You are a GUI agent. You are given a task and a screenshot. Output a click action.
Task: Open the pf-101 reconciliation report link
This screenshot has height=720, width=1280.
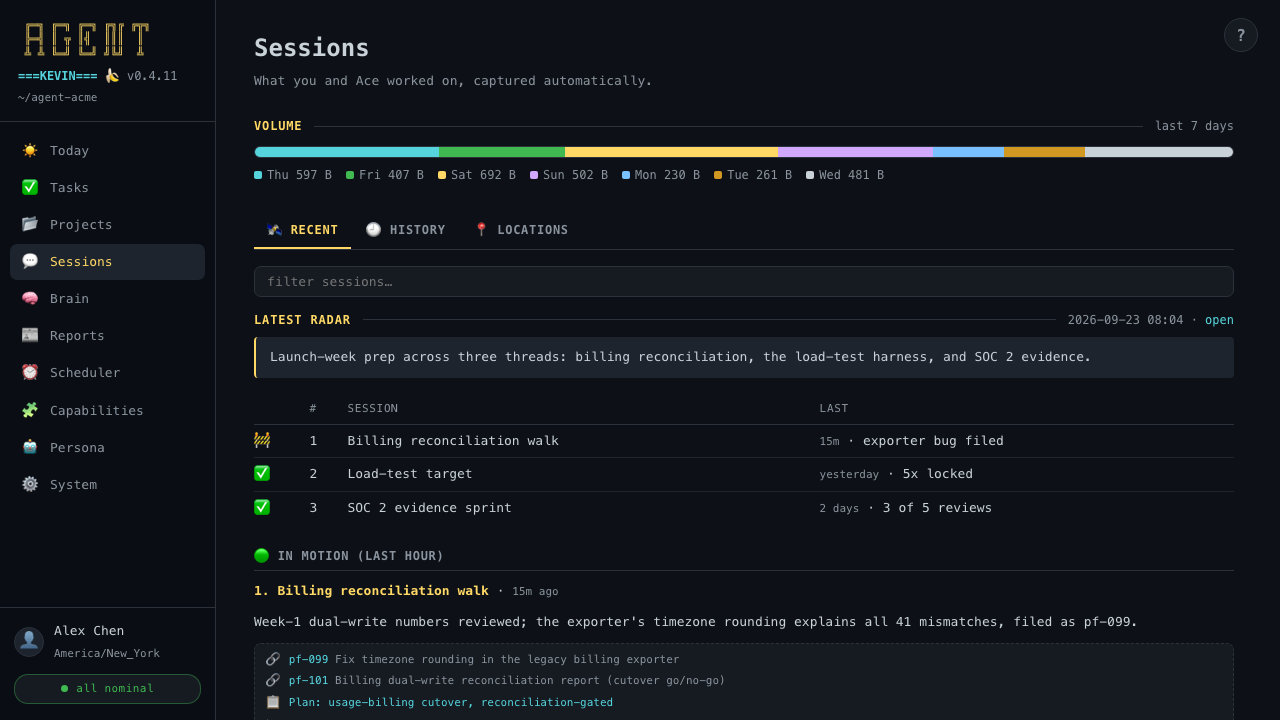308,680
